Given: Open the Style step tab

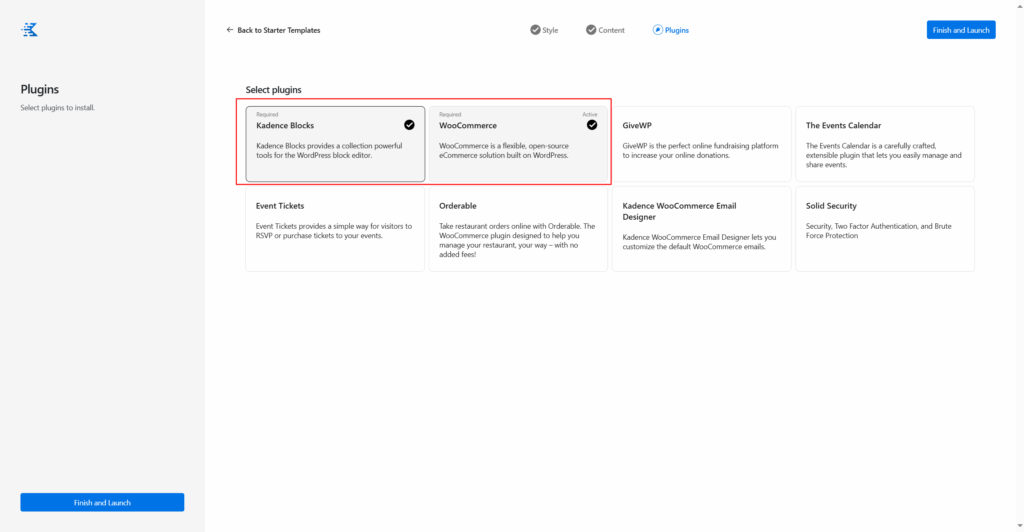Looking at the screenshot, I should [x=550, y=30].
